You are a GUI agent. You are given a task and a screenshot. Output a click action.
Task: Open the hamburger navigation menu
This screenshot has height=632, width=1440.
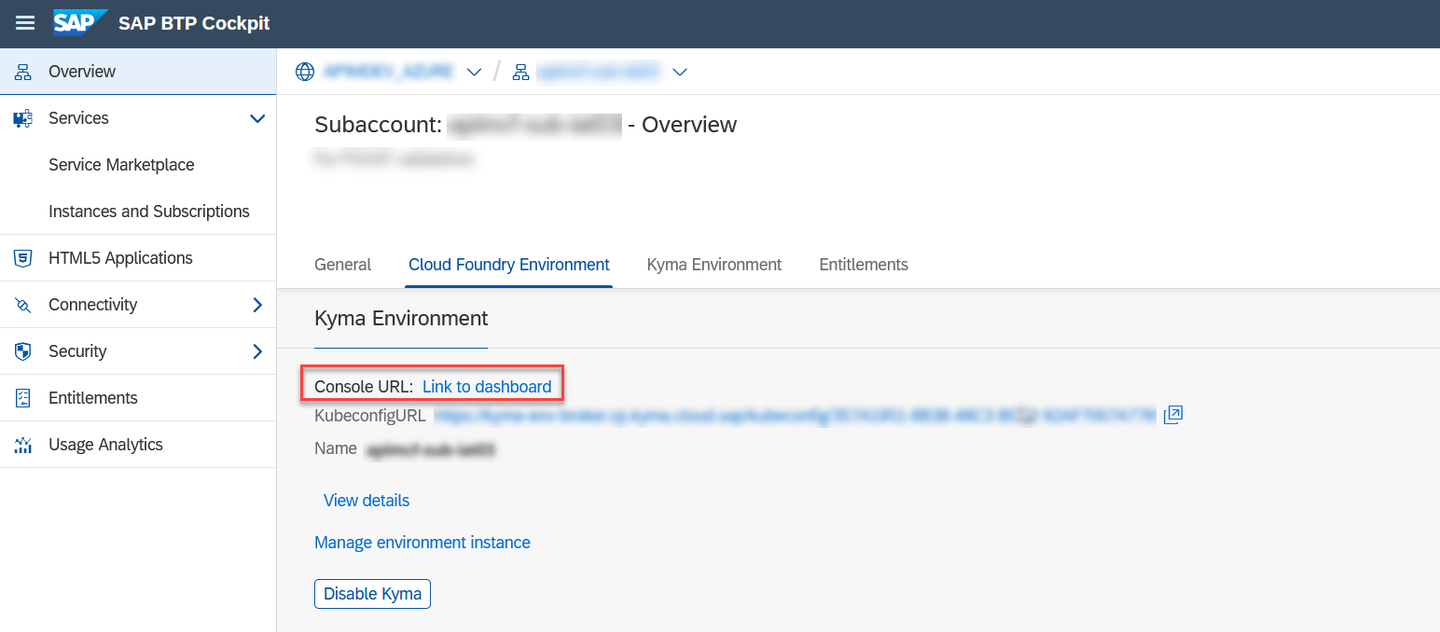click(25, 23)
